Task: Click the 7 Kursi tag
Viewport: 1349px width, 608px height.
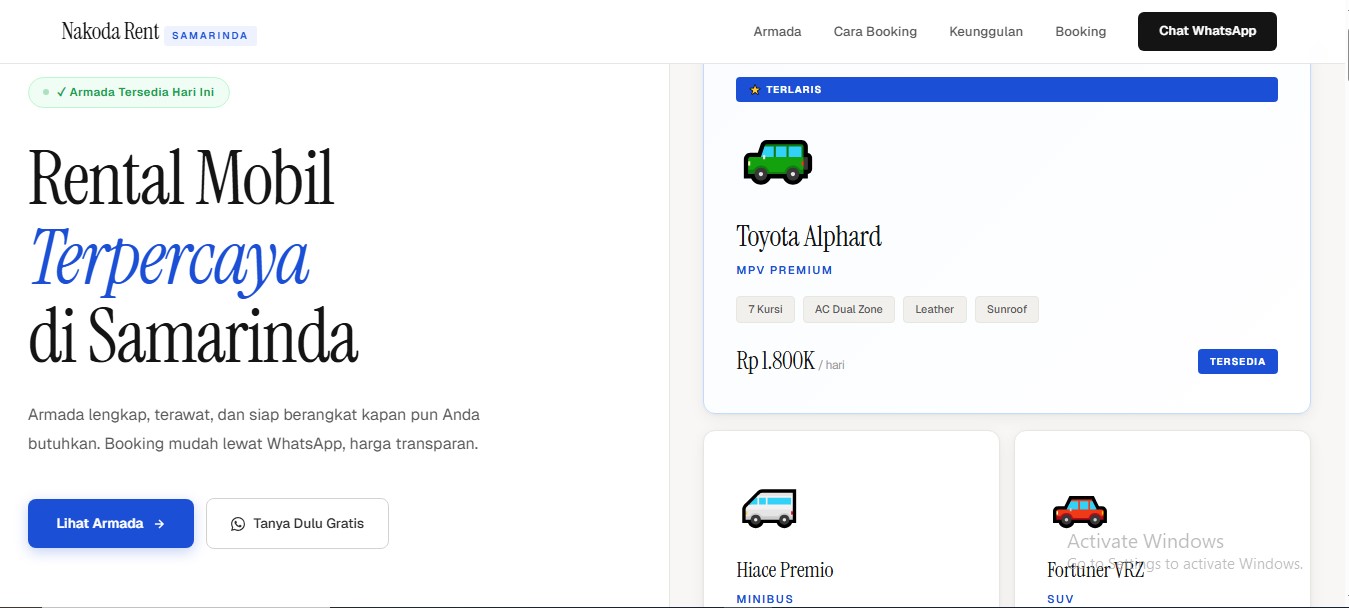Action: (x=765, y=309)
